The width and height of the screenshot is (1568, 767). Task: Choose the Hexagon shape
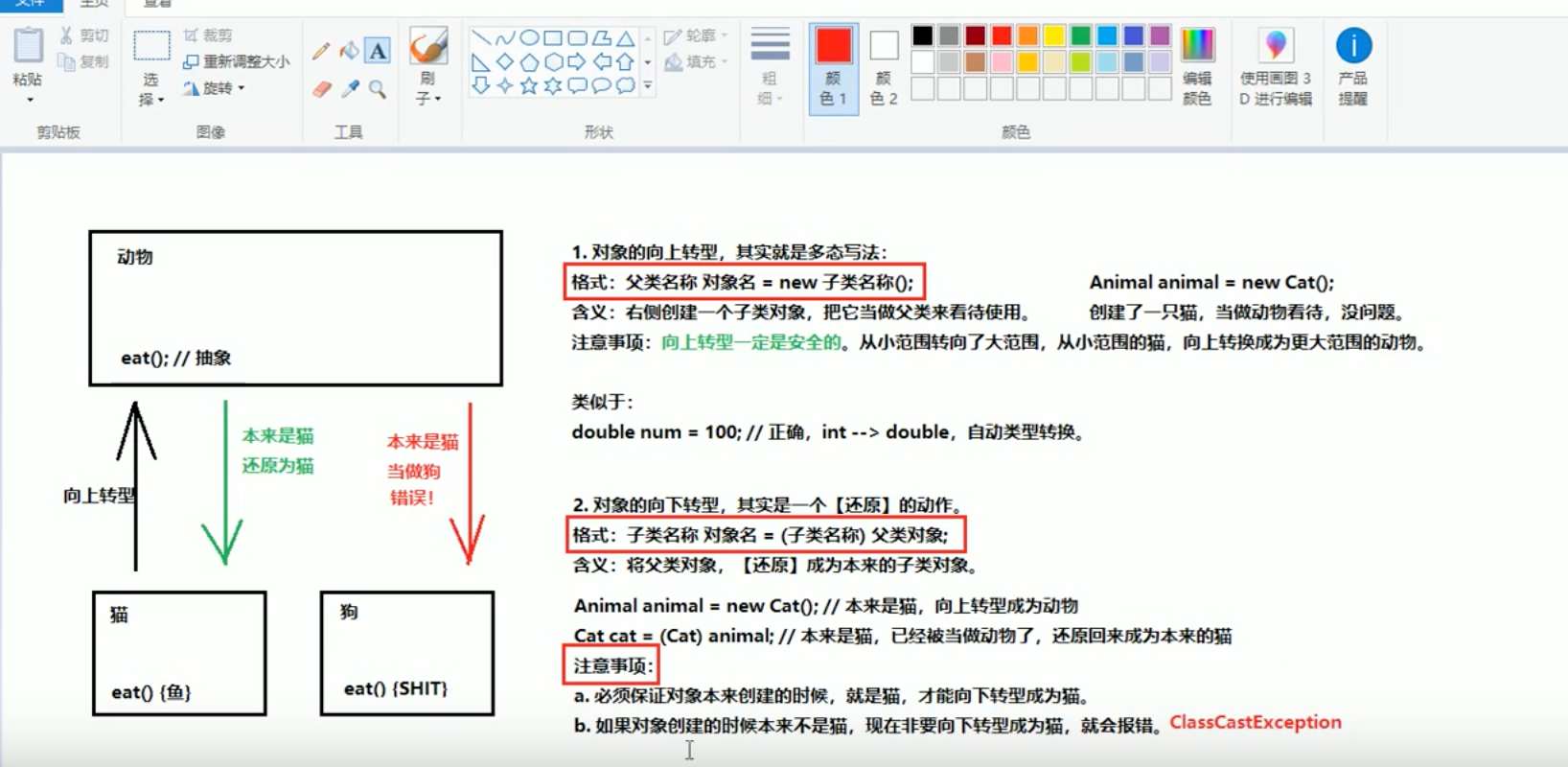(x=553, y=62)
